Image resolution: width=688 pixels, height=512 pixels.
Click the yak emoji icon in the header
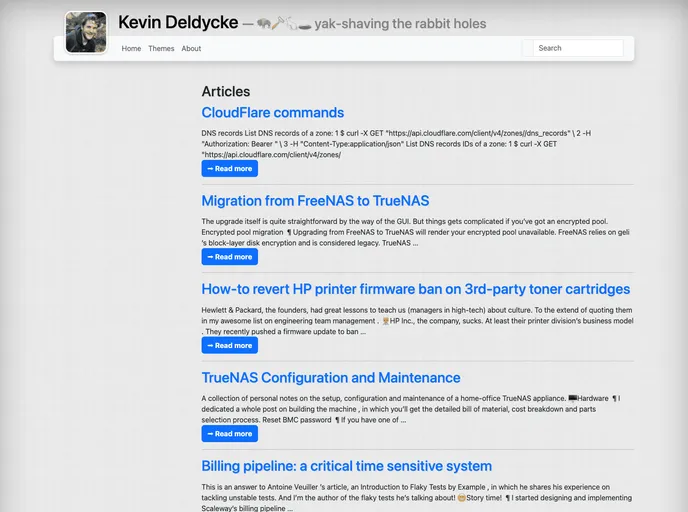pos(264,23)
